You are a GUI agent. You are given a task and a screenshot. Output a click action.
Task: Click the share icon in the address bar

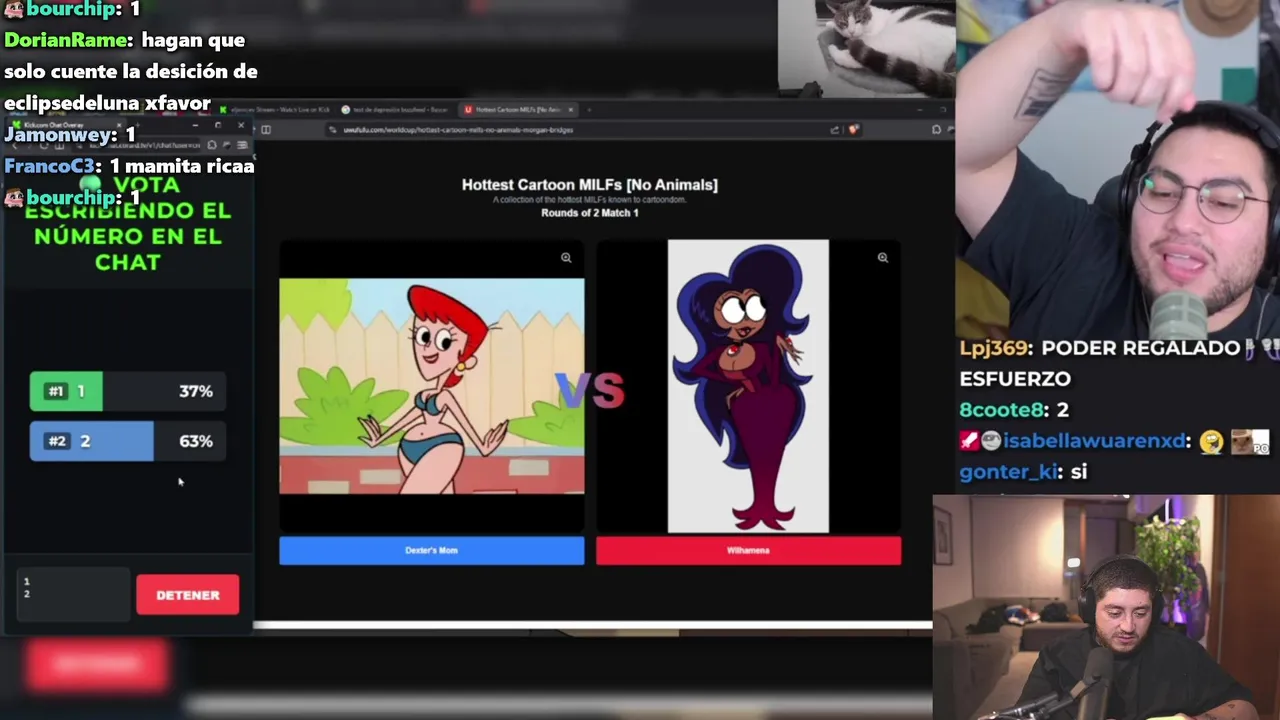(835, 129)
